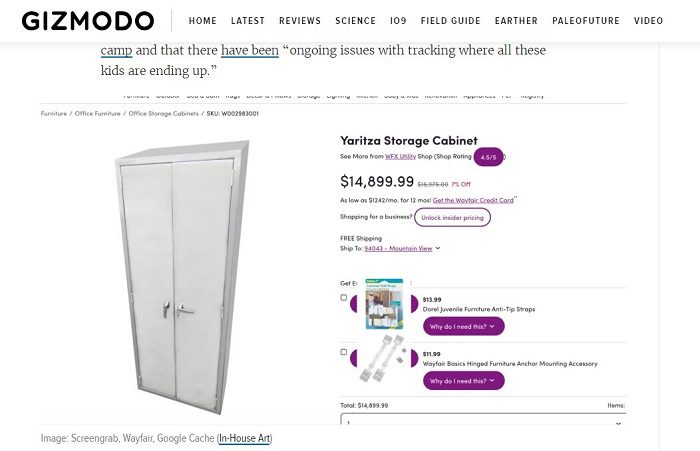The width and height of the screenshot is (700, 451).
Task: Click the anti-tip straps product image
Action: [x=383, y=304]
